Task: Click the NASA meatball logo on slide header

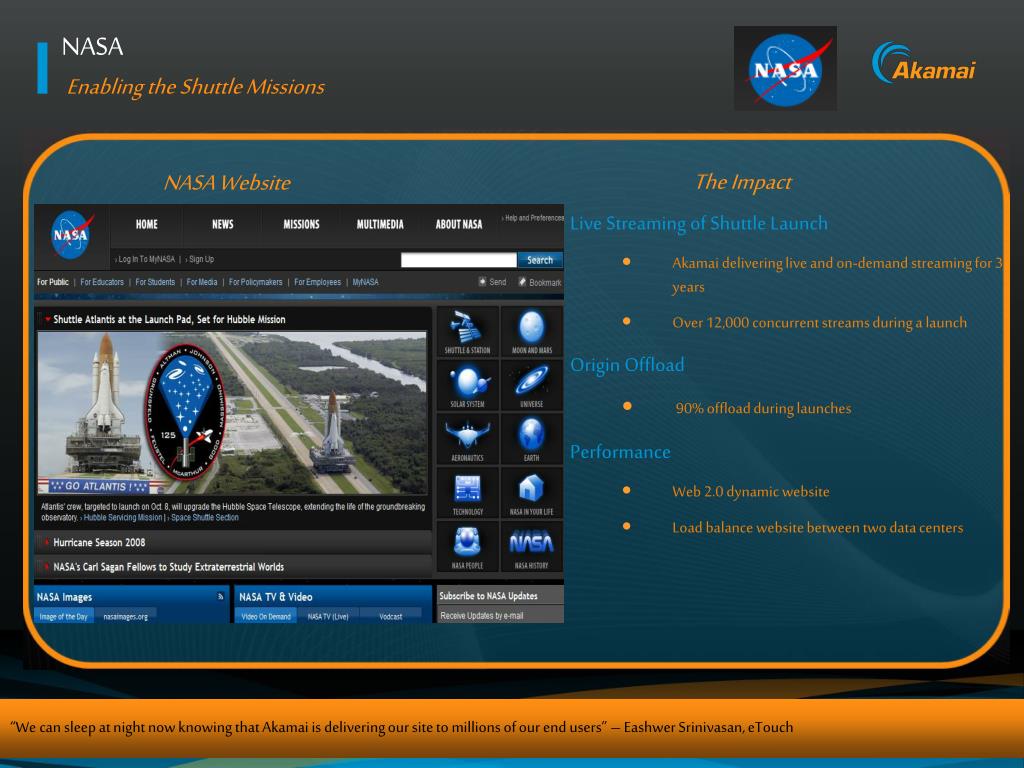Action: click(x=785, y=69)
